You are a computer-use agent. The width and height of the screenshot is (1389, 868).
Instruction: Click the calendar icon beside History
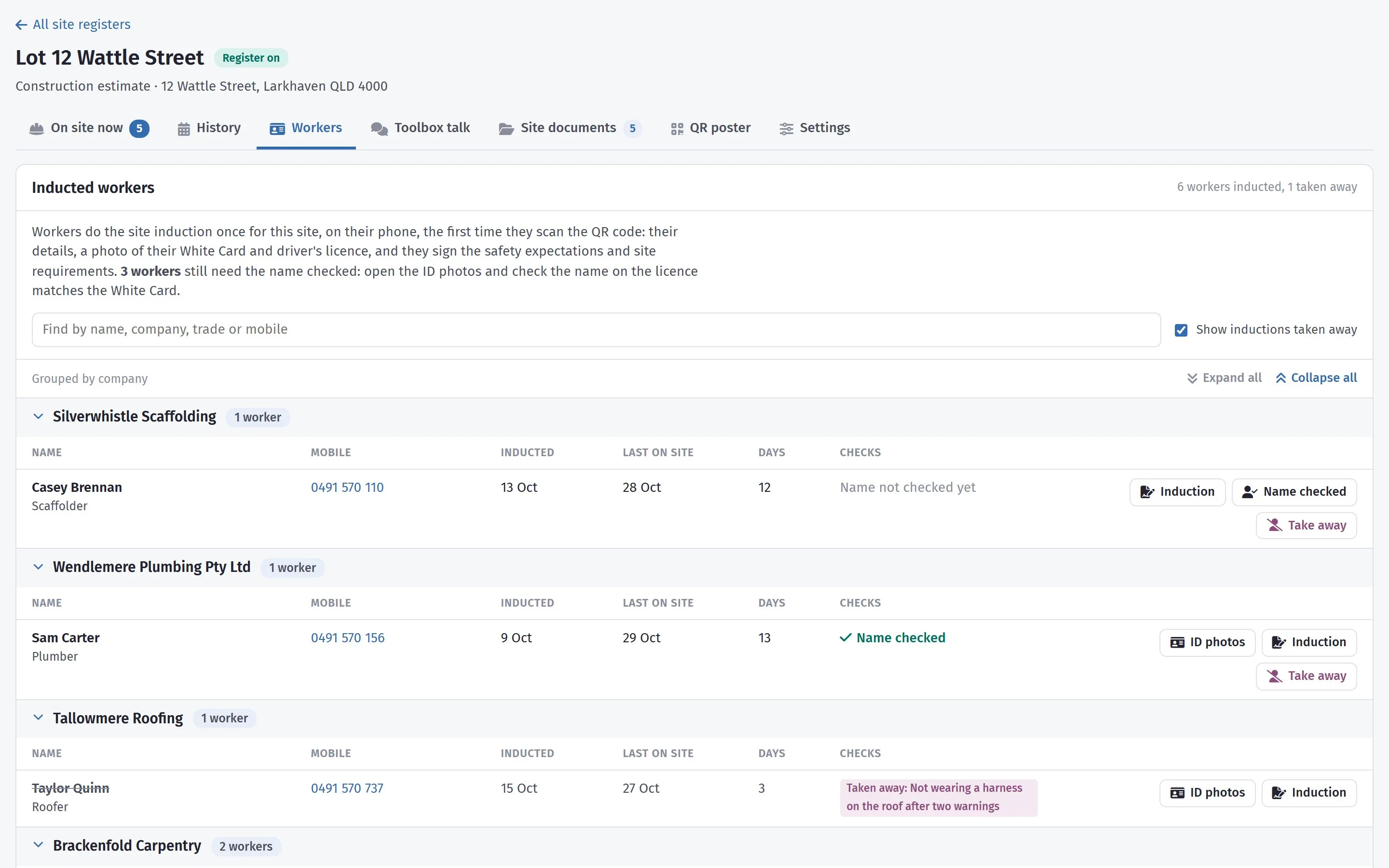184,129
